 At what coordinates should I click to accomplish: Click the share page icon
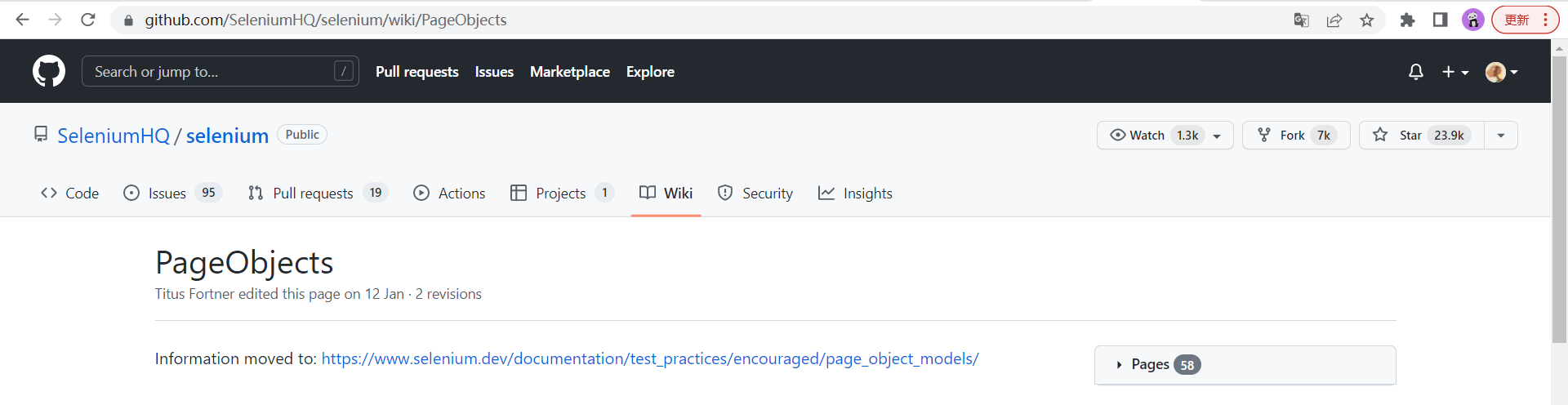pos(1334,20)
